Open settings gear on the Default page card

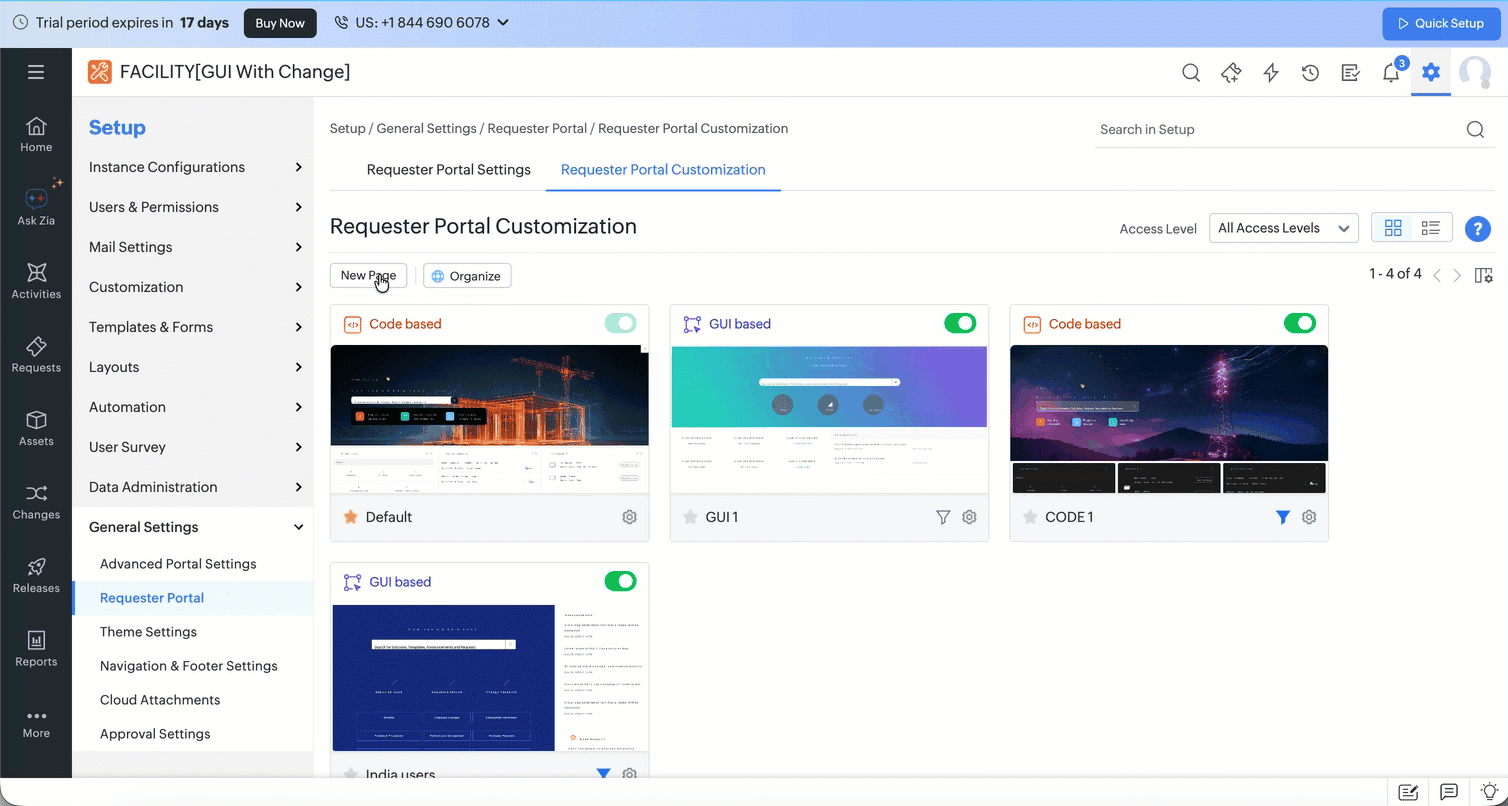click(x=629, y=517)
